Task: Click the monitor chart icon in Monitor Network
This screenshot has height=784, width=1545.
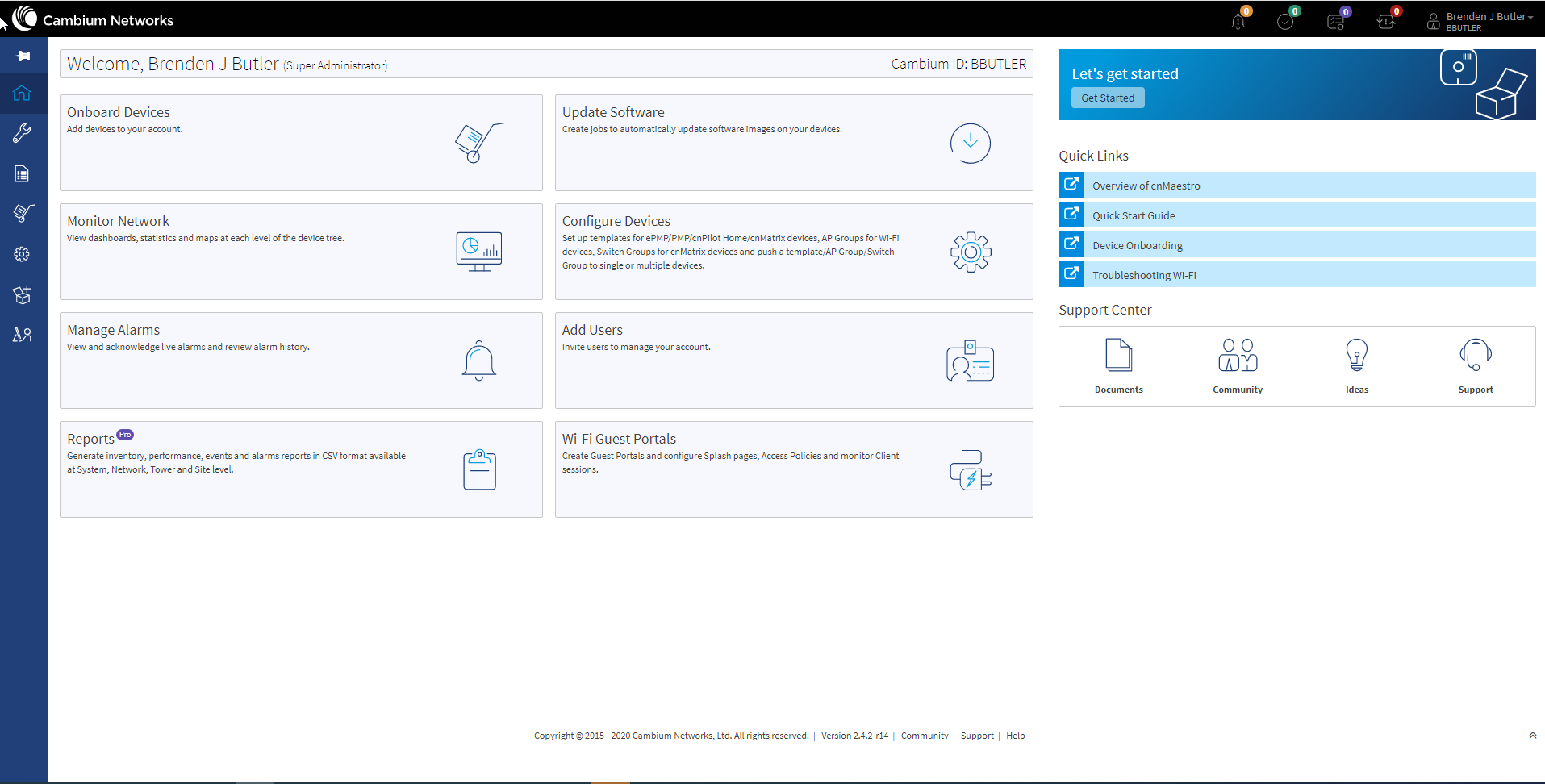Action: [x=479, y=252]
